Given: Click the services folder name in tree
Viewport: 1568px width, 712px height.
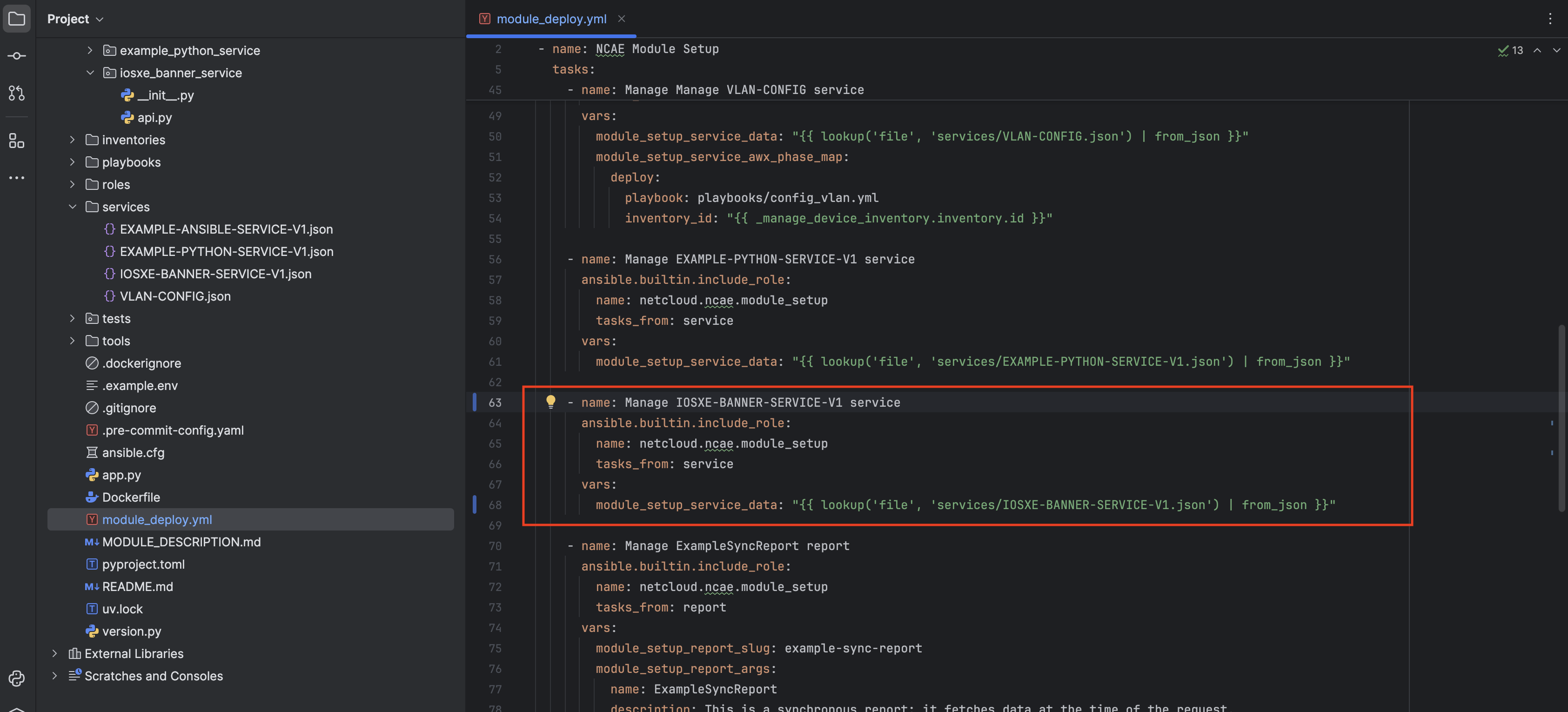Looking at the screenshot, I should tap(126, 207).
